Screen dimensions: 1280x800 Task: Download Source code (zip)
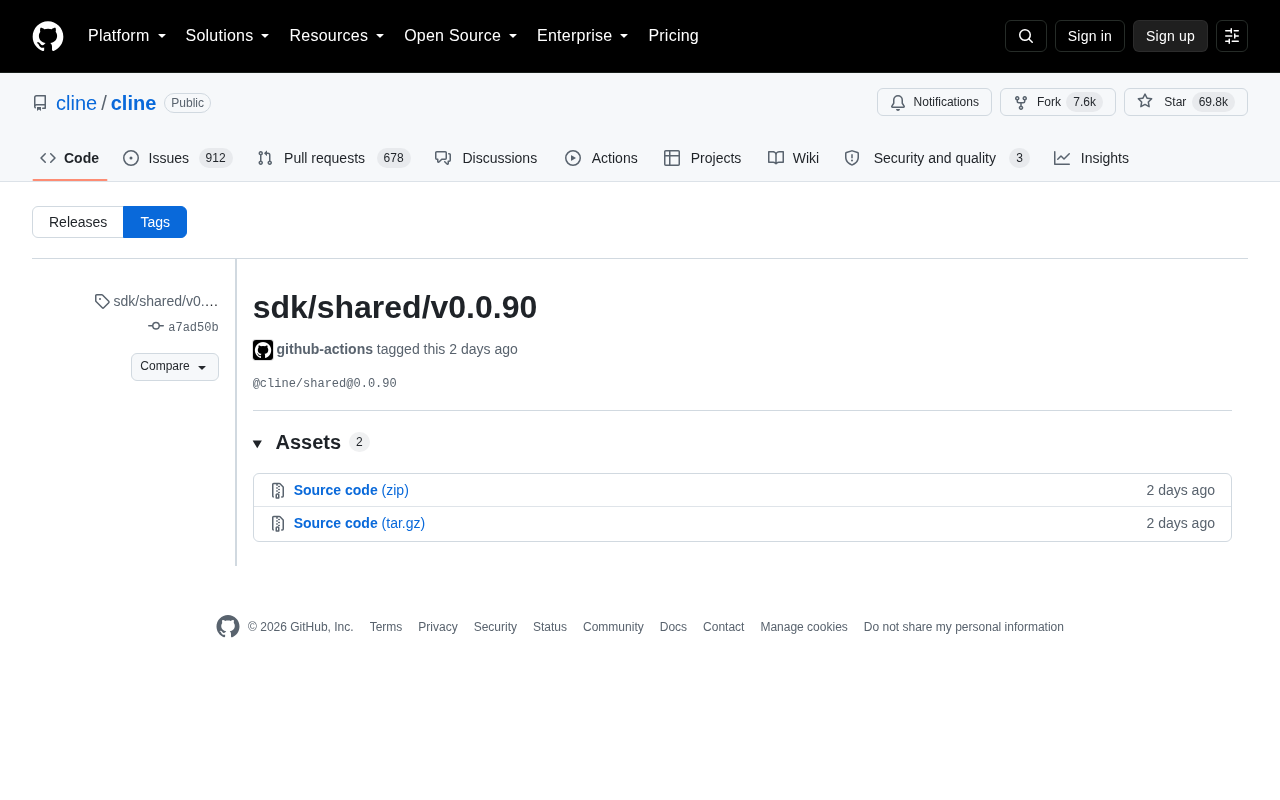point(351,490)
